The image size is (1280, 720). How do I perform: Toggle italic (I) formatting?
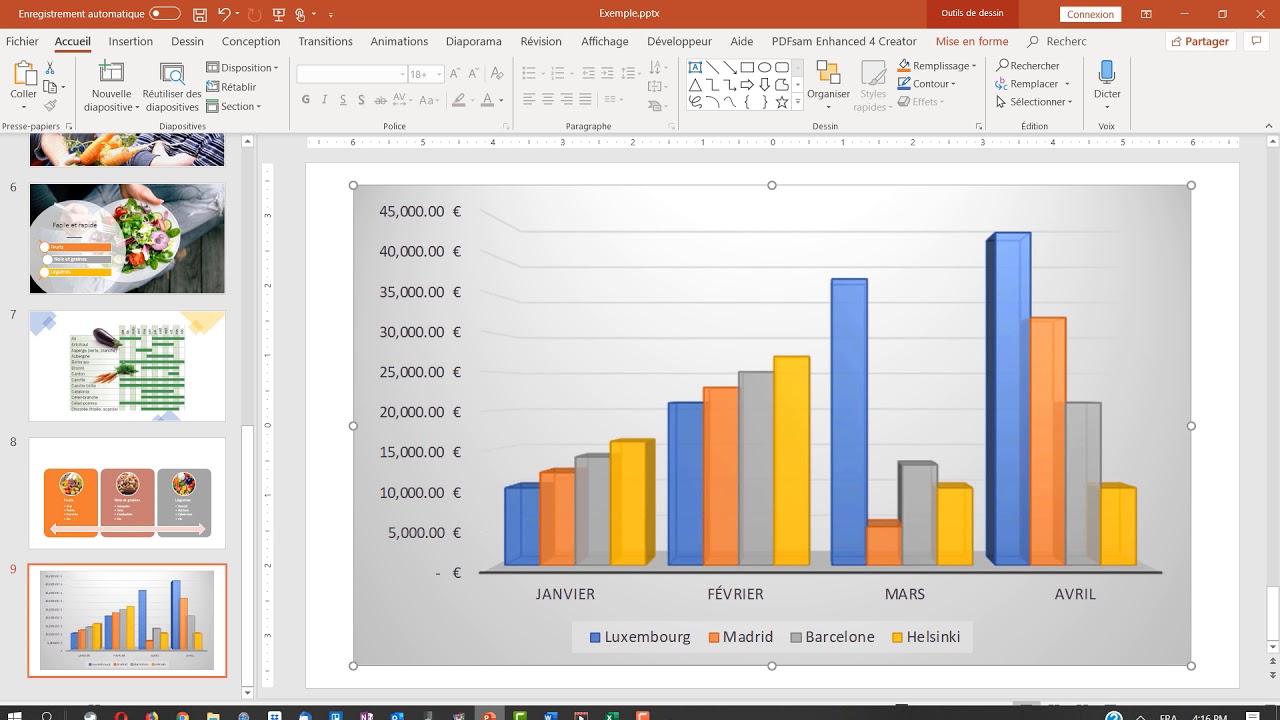pyautogui.click(x=325, y=100)
